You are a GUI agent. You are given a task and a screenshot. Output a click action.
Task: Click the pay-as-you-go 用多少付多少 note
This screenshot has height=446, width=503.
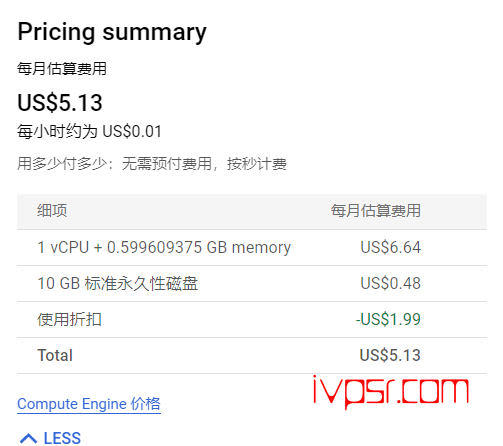pyautogui.click(x=152, y=164)
